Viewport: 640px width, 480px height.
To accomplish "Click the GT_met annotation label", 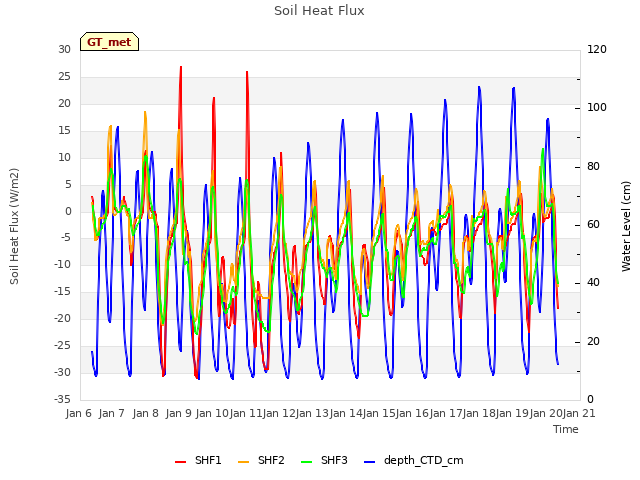I will point(109,42).
